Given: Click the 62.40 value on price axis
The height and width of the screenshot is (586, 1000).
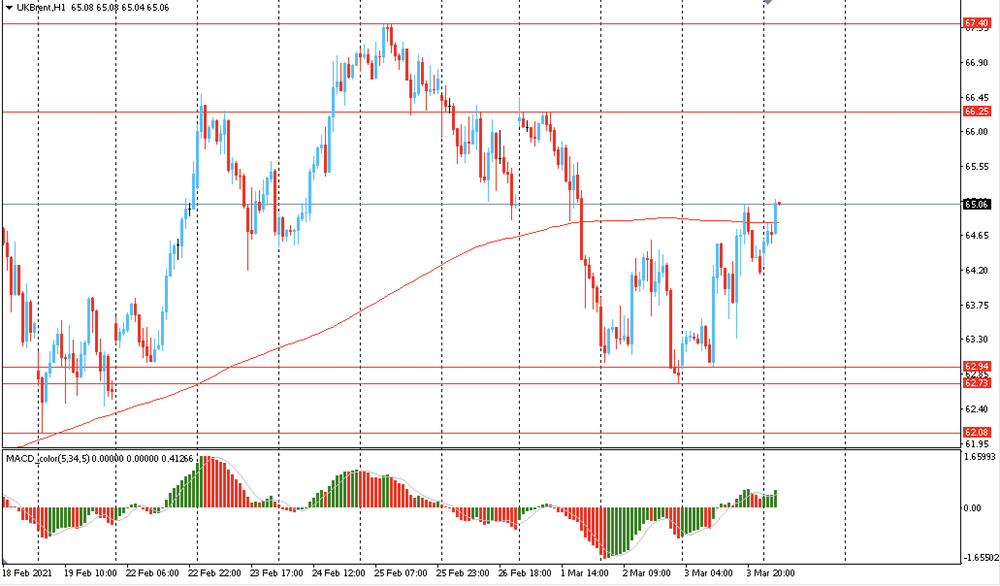Looking at the screenshot, I should point(977,409).
